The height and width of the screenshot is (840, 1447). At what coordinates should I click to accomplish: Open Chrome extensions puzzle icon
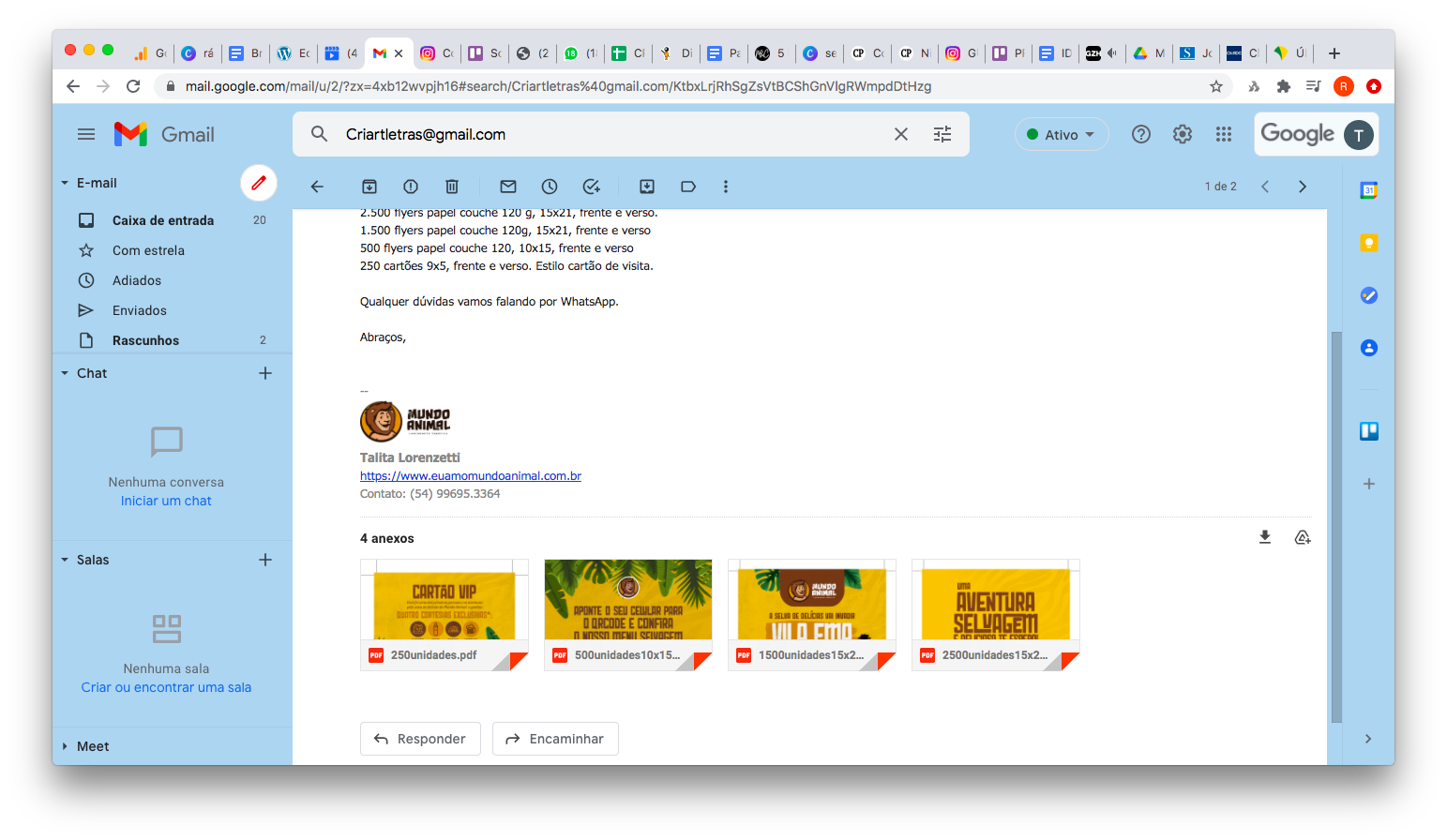[x=1284, y=86]
